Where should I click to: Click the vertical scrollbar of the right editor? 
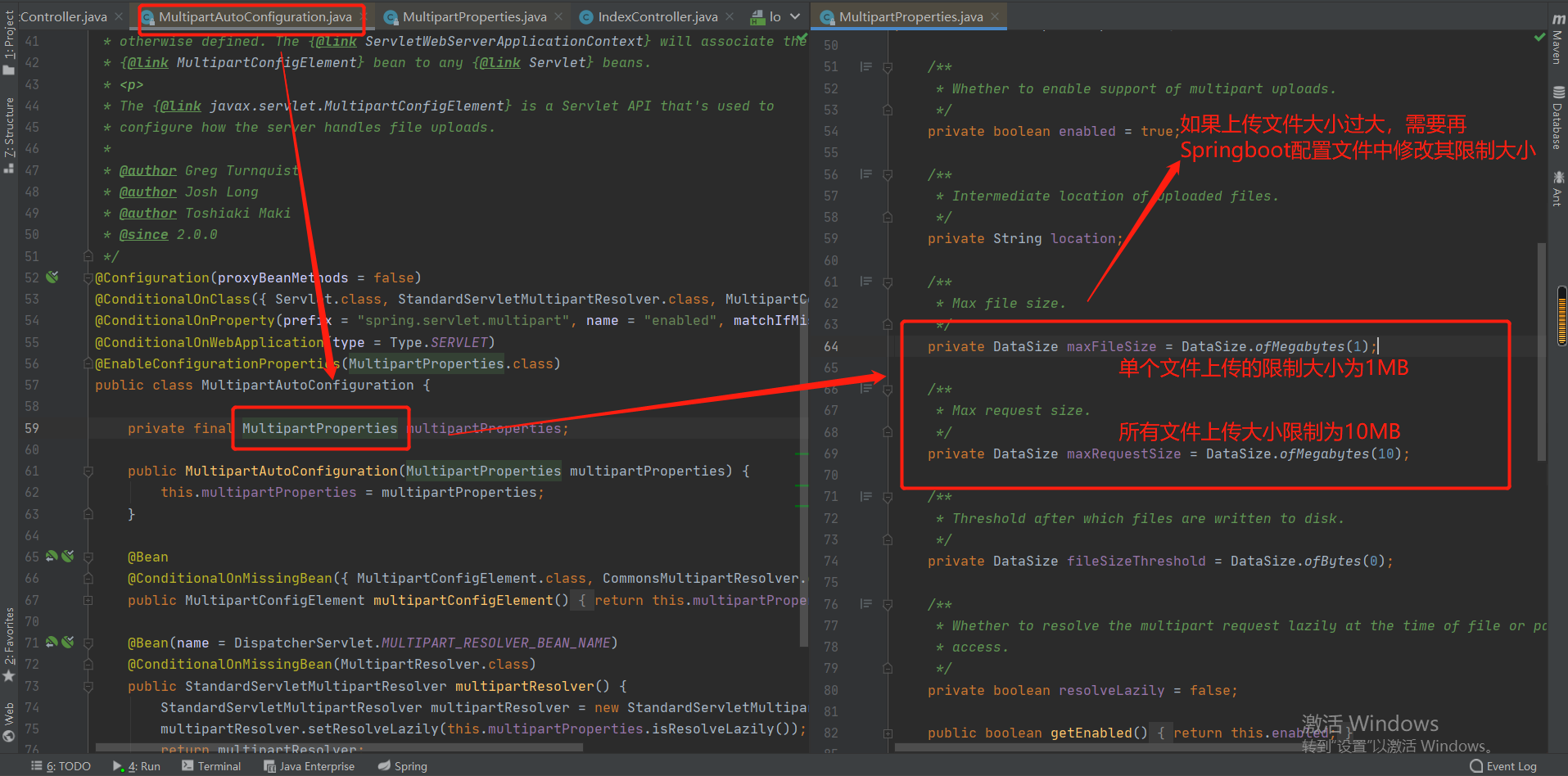[x=1542, y=350]
